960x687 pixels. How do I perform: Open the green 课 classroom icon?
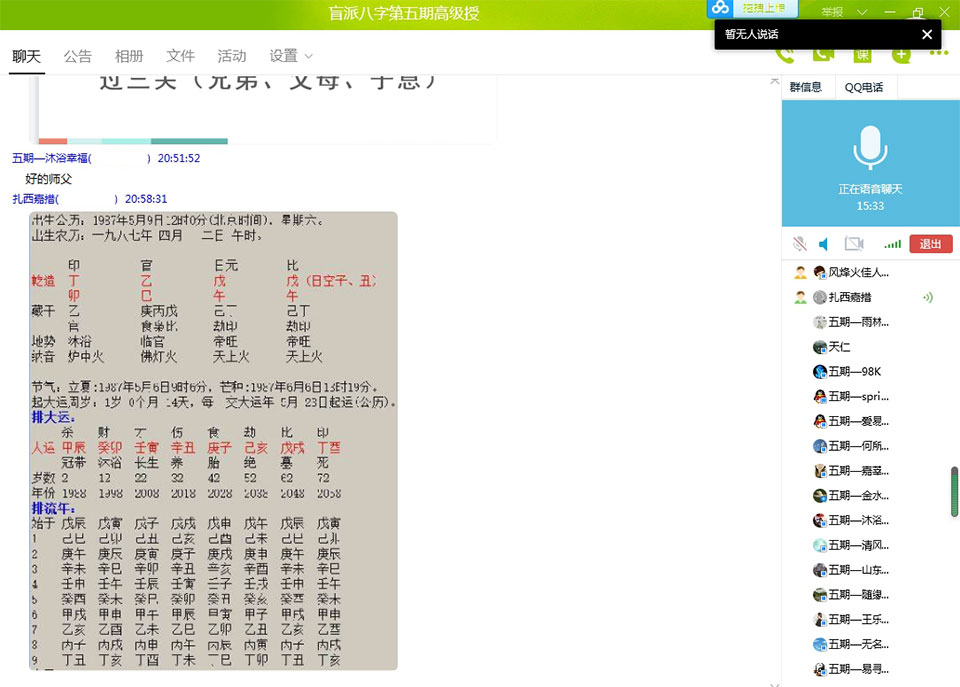[862, 55]
